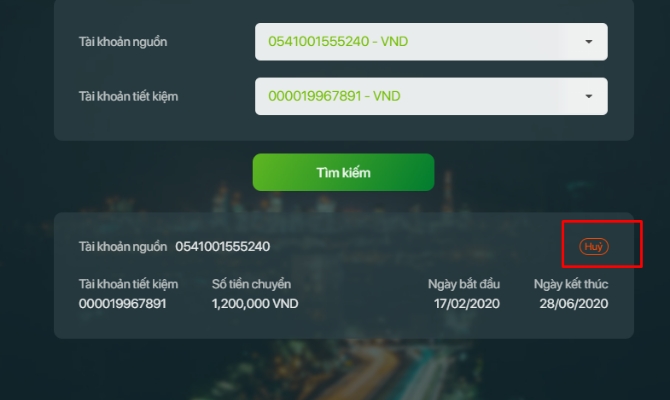This screenshot has width=670, height=400.
Task: Expand the Tài khoản tiết kiệm dropdown arrow
Action: click(x=589, y=96)
